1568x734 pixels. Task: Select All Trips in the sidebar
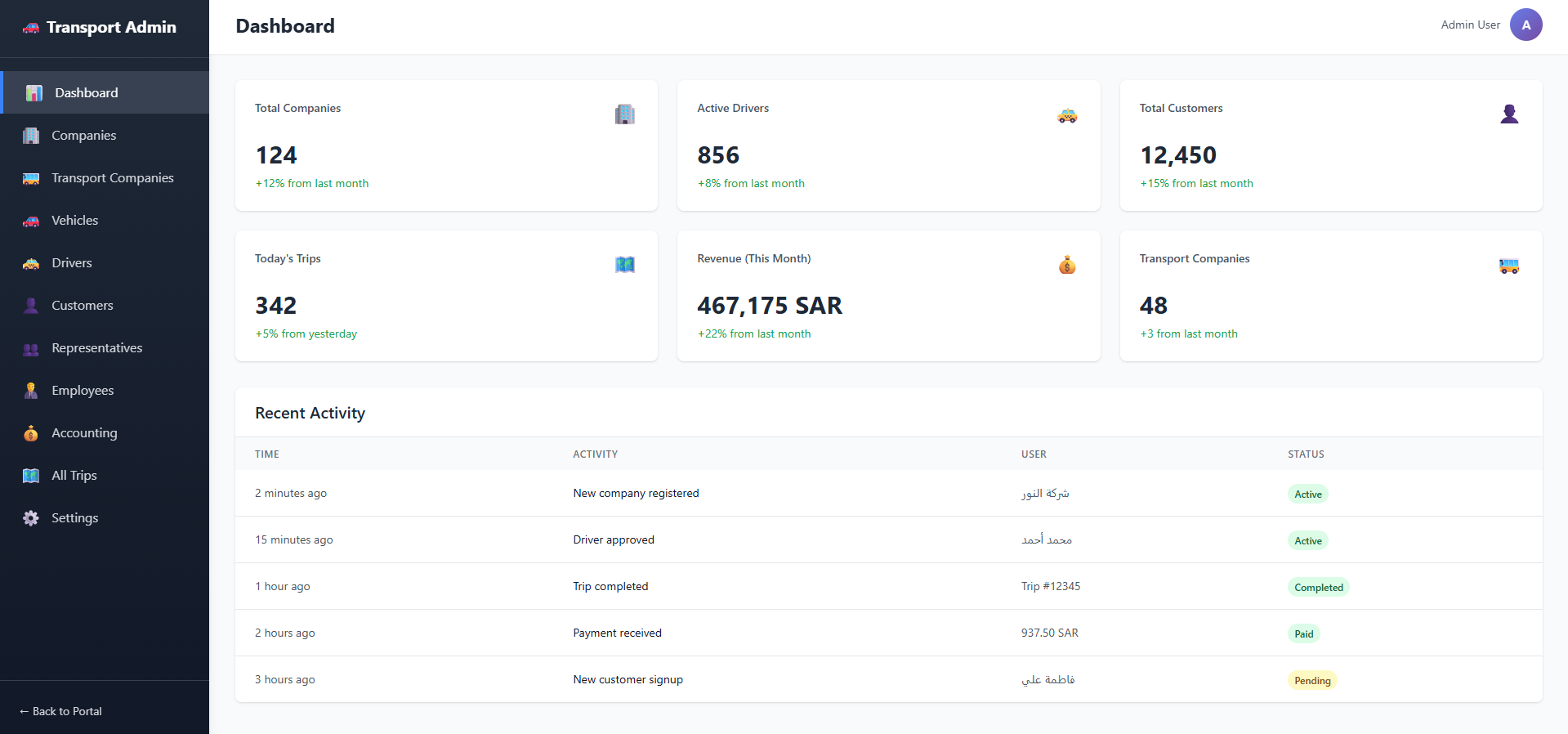(x=74, y=476)
